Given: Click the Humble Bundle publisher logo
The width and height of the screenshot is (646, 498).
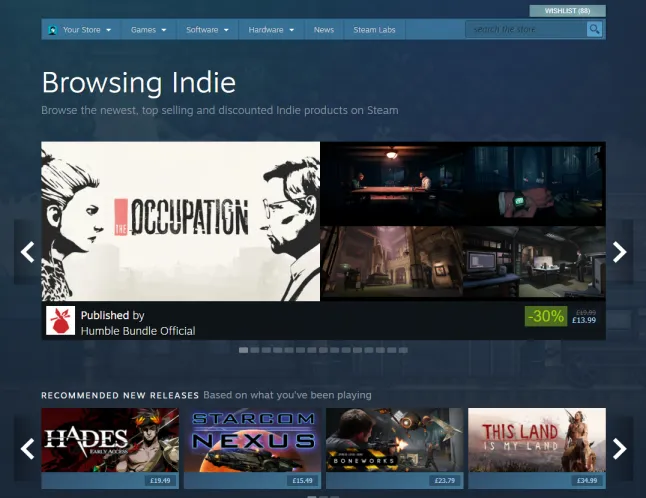Looking at the screenshot, I should point(61,320).
